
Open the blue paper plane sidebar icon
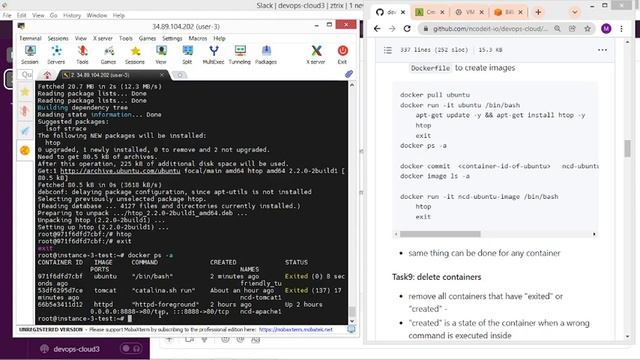[25, 131]
